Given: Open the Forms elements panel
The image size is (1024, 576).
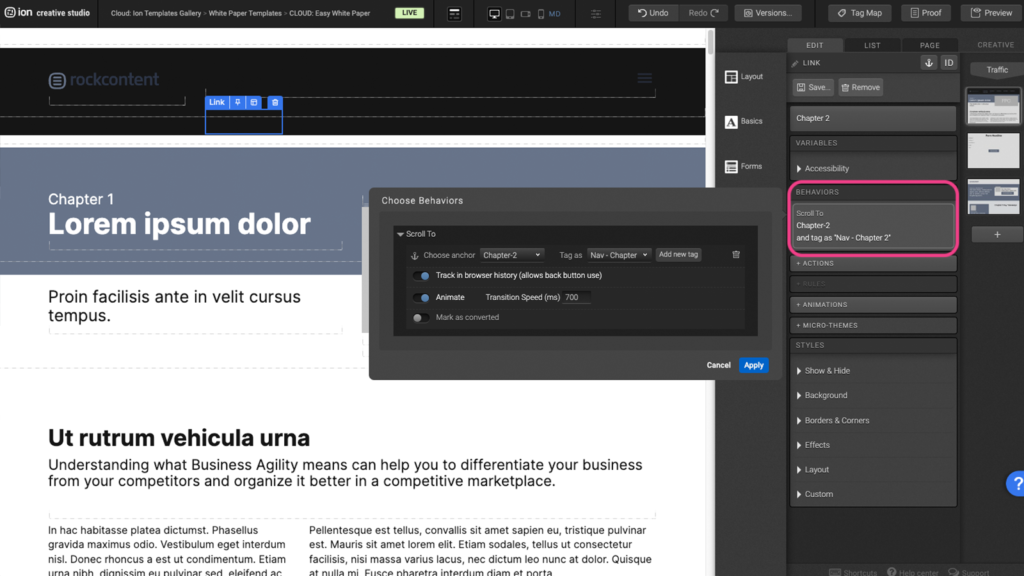Looking at the screenshot, I should [743, 166].
